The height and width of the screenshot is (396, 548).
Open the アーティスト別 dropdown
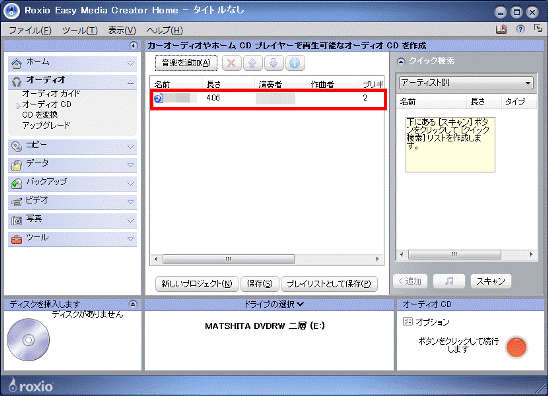click(466, 83)
